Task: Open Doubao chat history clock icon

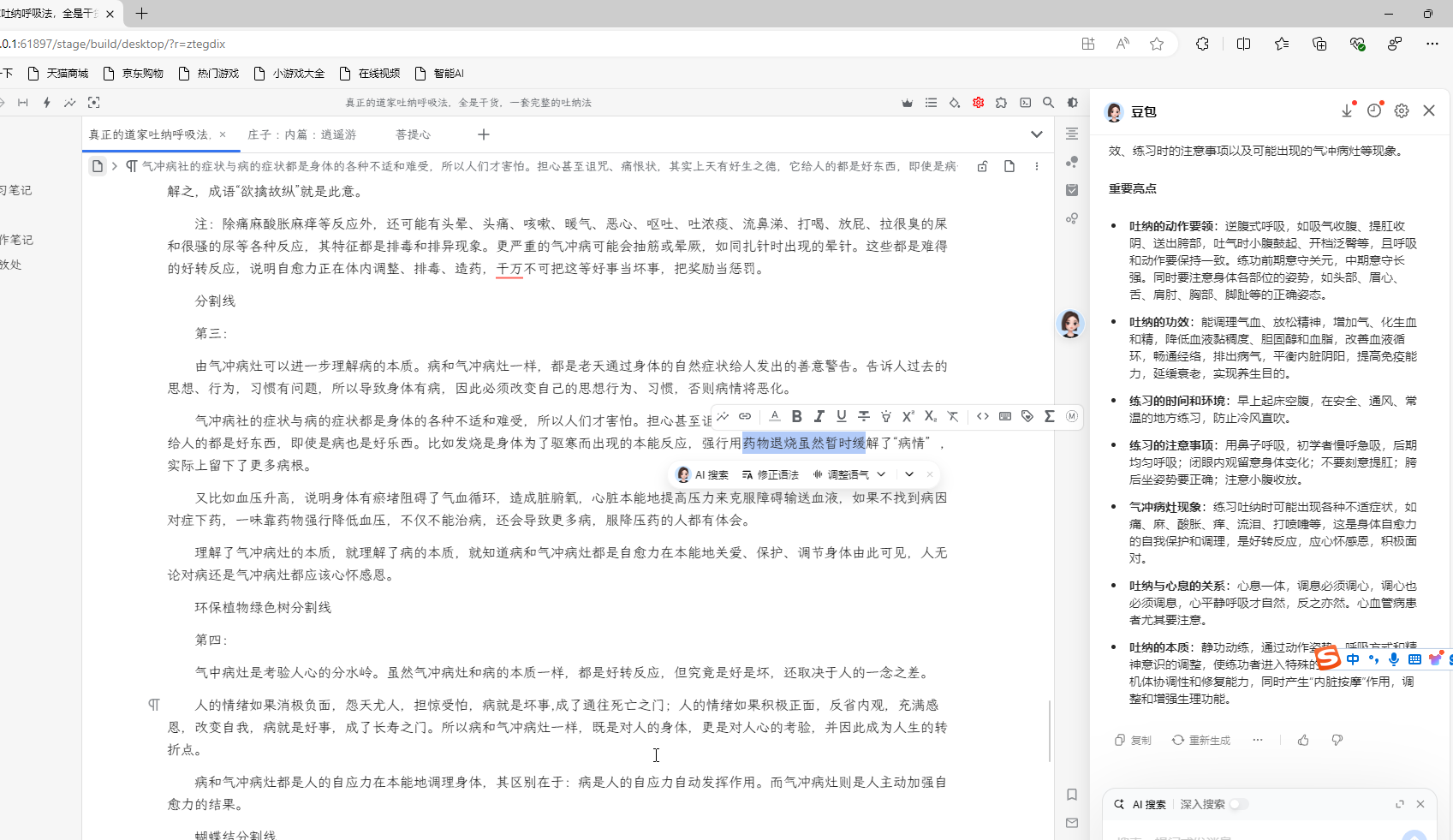Action: tap(1374, 110)
